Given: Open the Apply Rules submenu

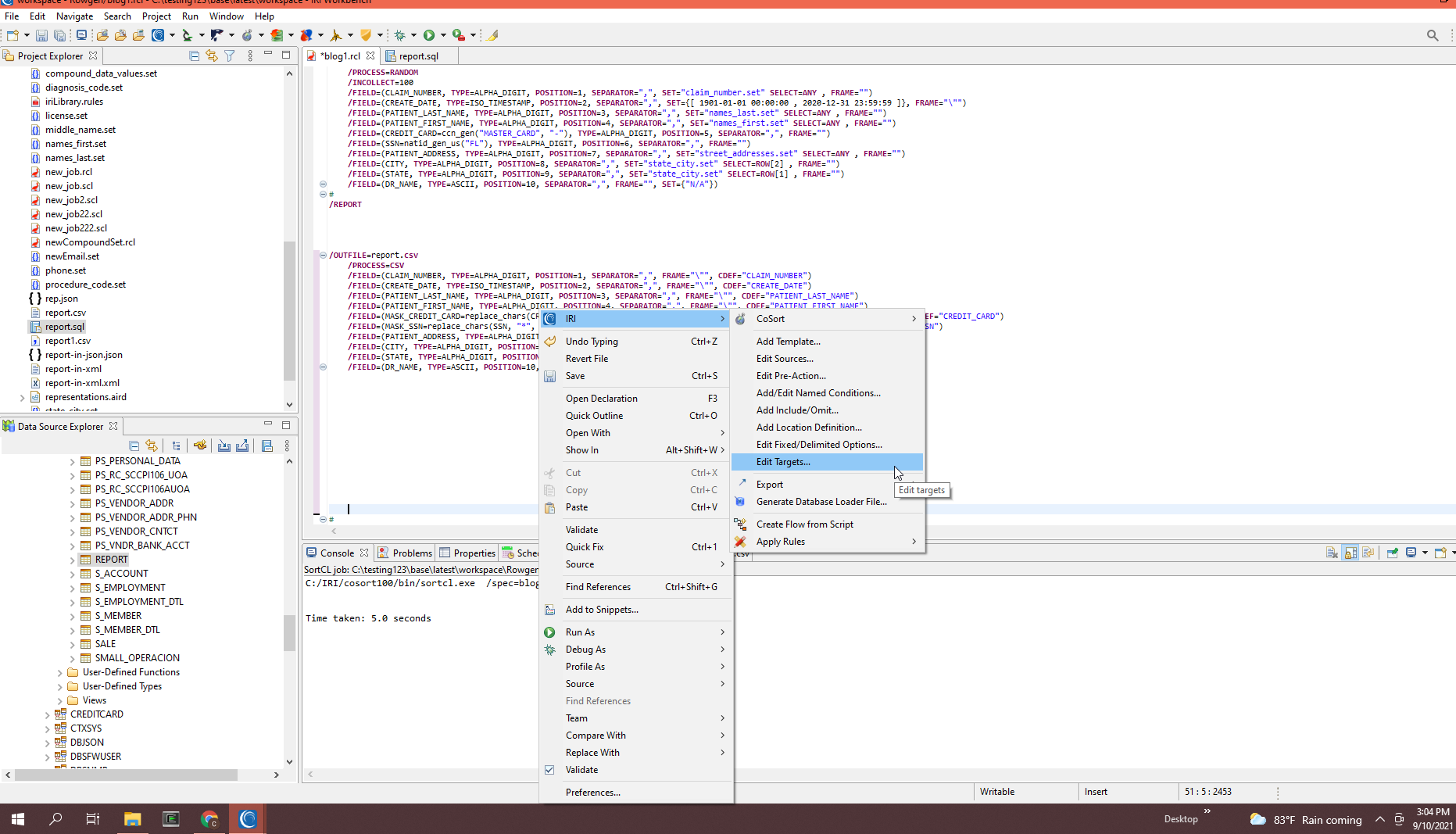Looking at the screenshot, I should tap(828, 542).
